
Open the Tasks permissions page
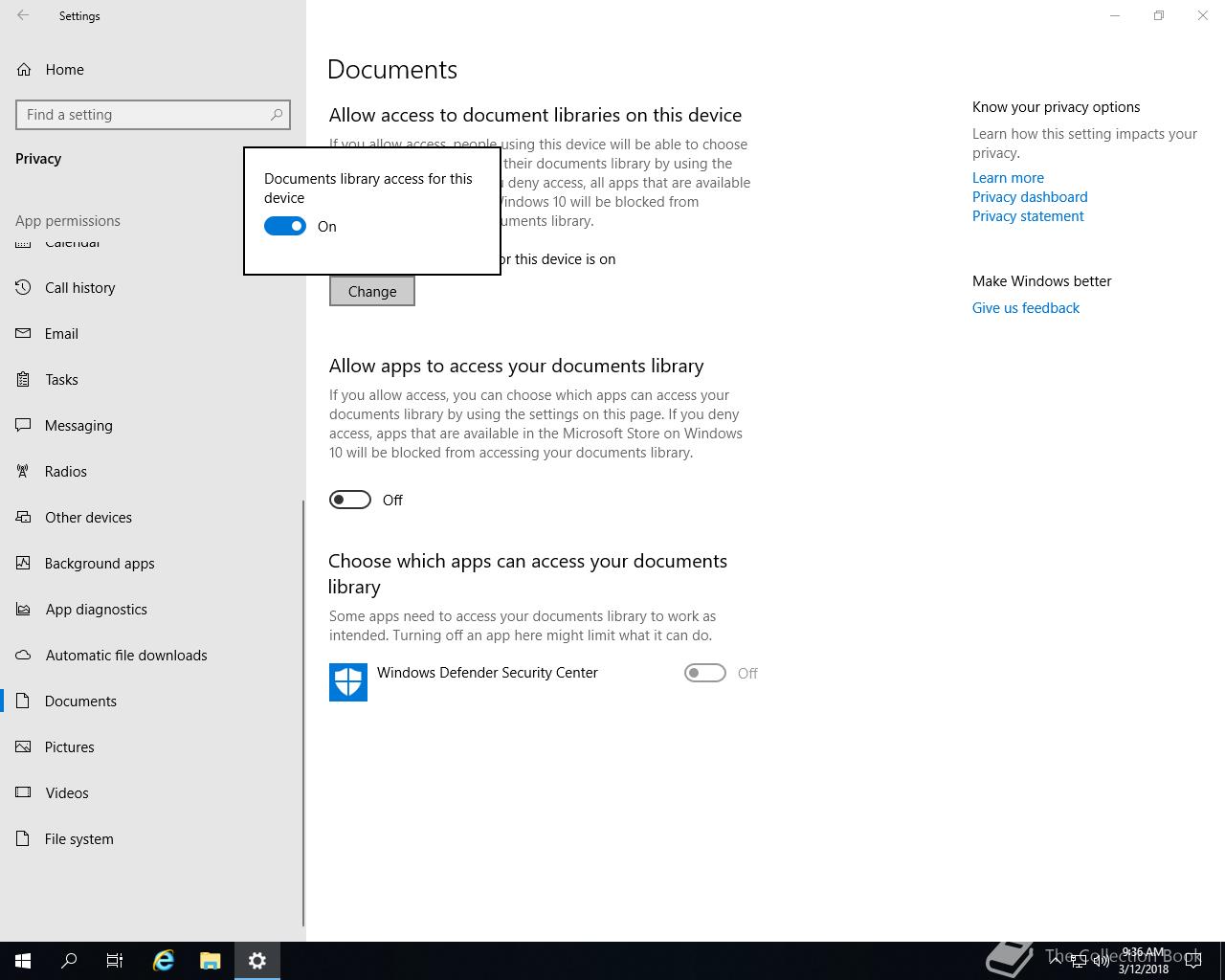[61, 380]
